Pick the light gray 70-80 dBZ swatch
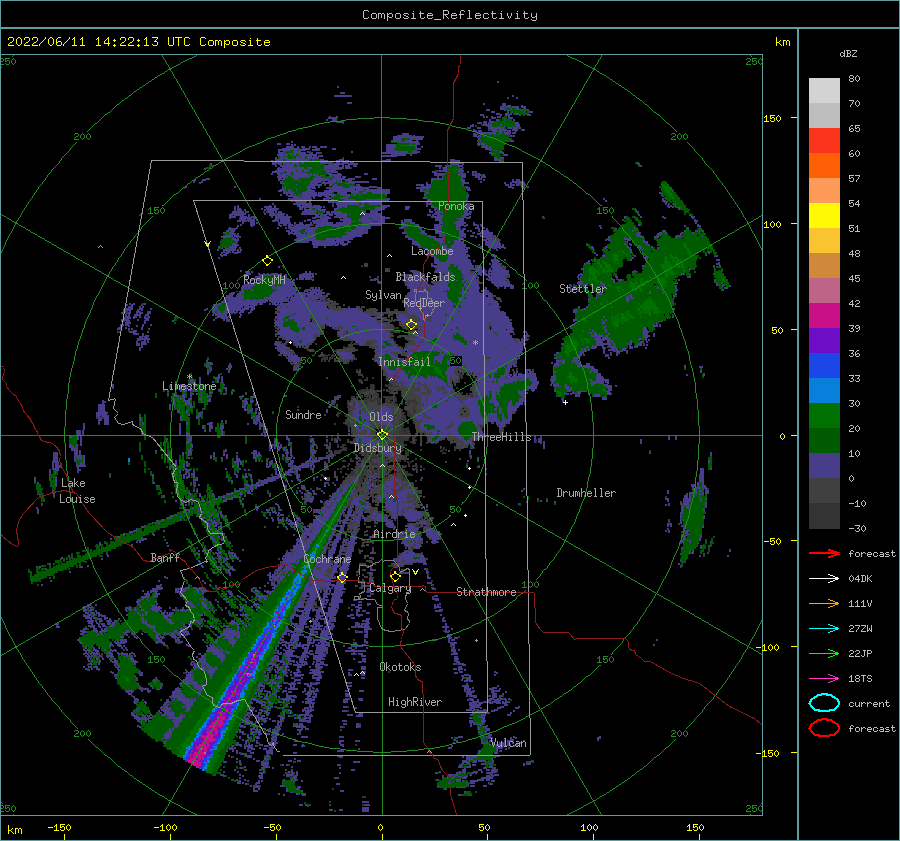Screen dimensions: 900x841 tap(824, 91)
